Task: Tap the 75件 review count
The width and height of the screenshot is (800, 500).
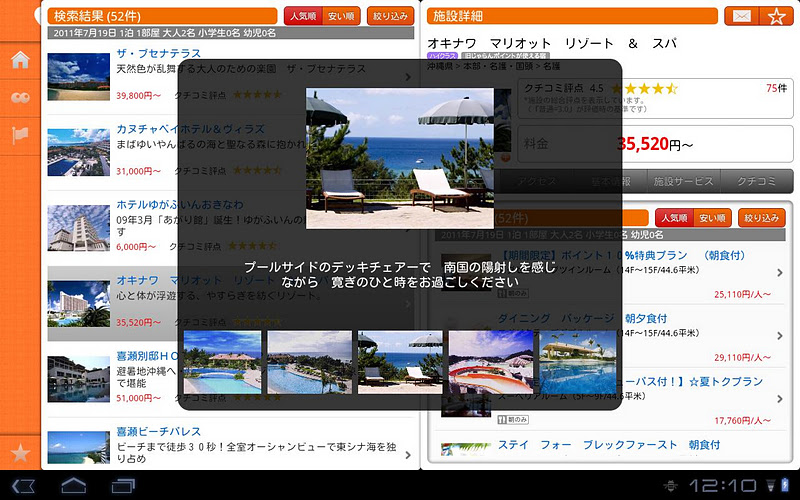Action: [776, 88]
